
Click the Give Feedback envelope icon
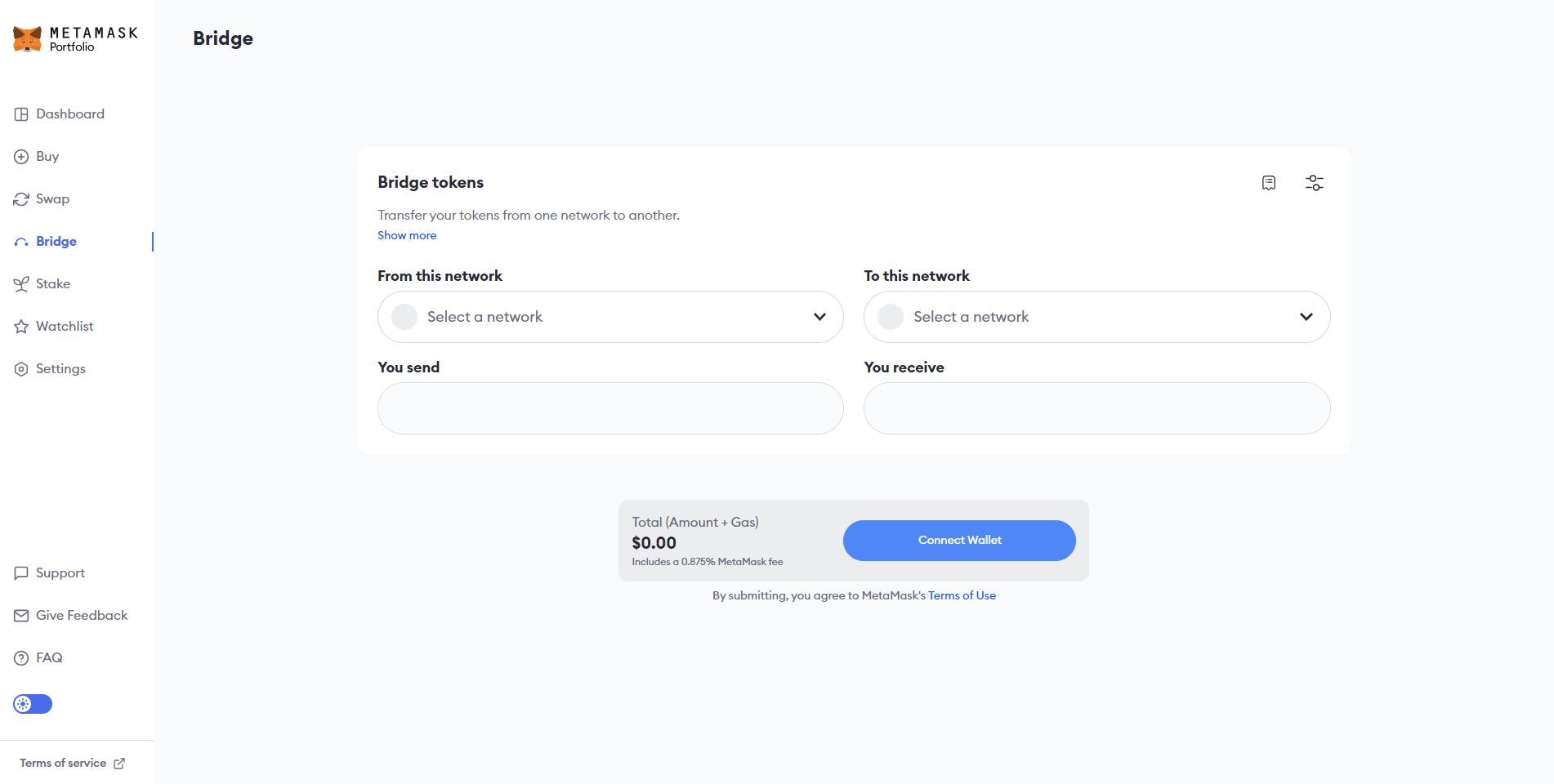(x=21, y=616)
